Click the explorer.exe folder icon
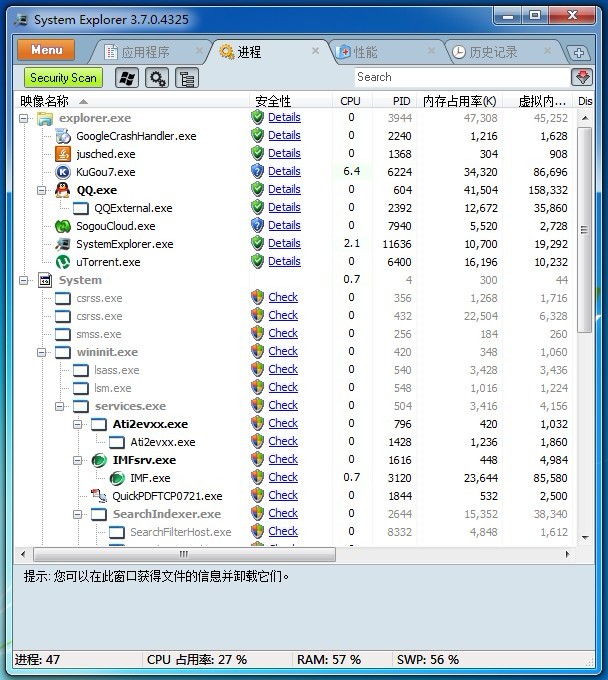 click(x=45, y=118)
